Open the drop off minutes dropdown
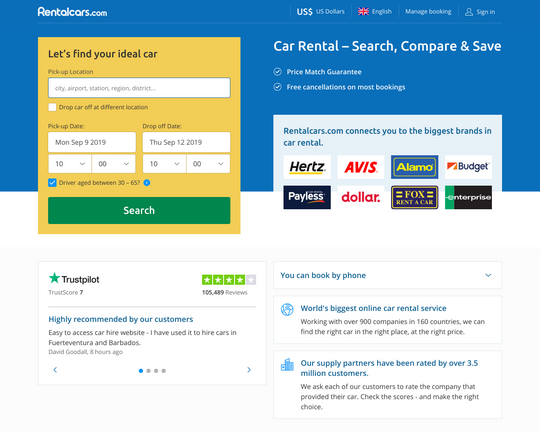 pos(208,164)
